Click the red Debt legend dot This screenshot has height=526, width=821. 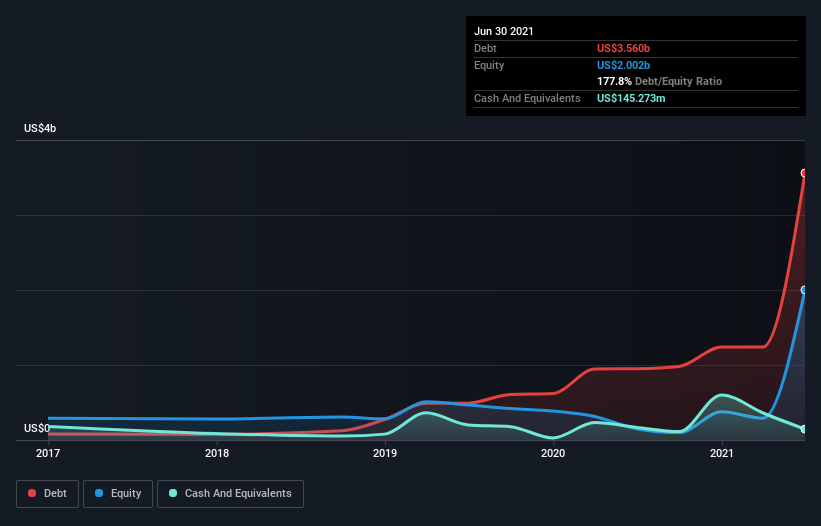point(32,493)
